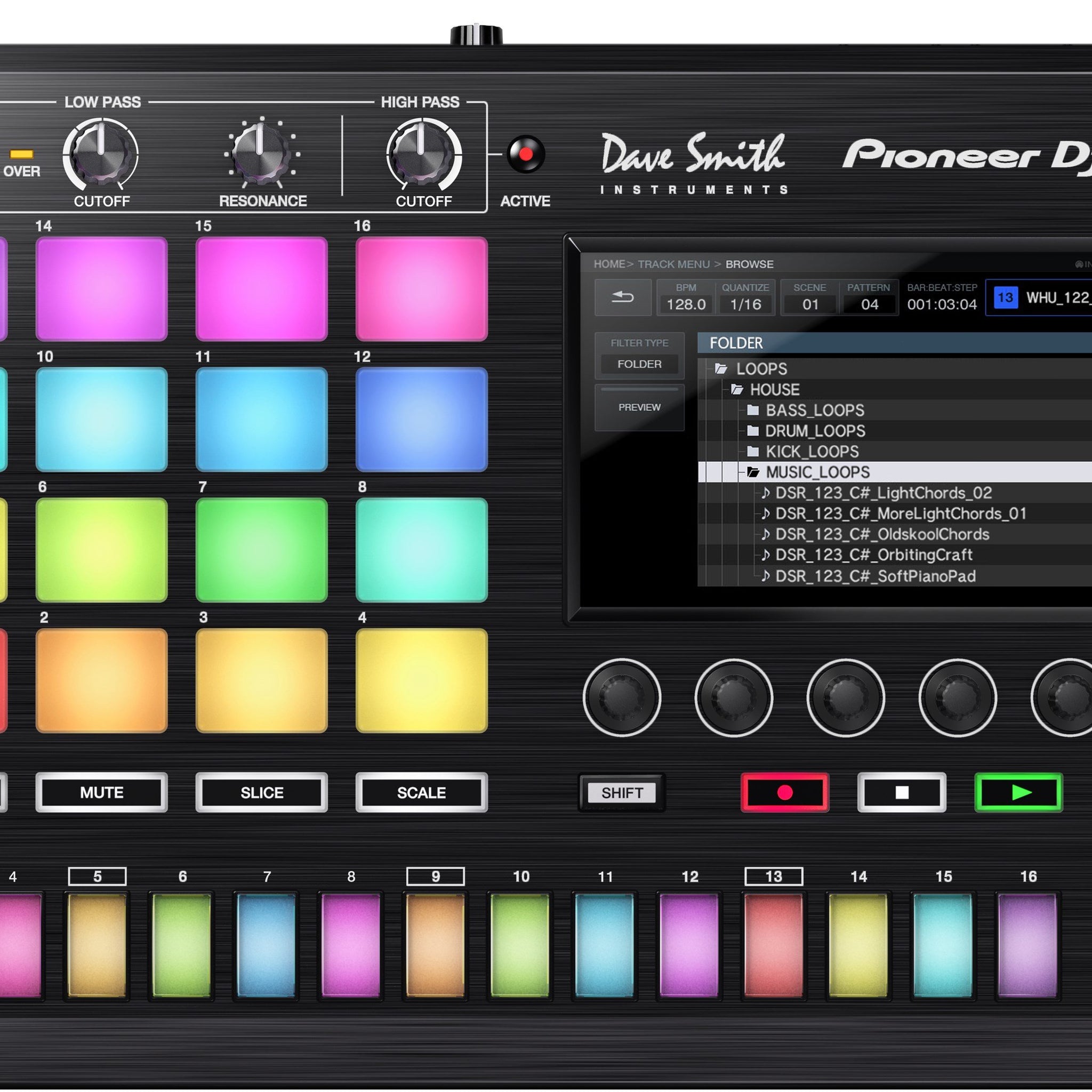1092x1092 pixels.
Task: Click the back arrow button on screen
Action: click(622, 297)
